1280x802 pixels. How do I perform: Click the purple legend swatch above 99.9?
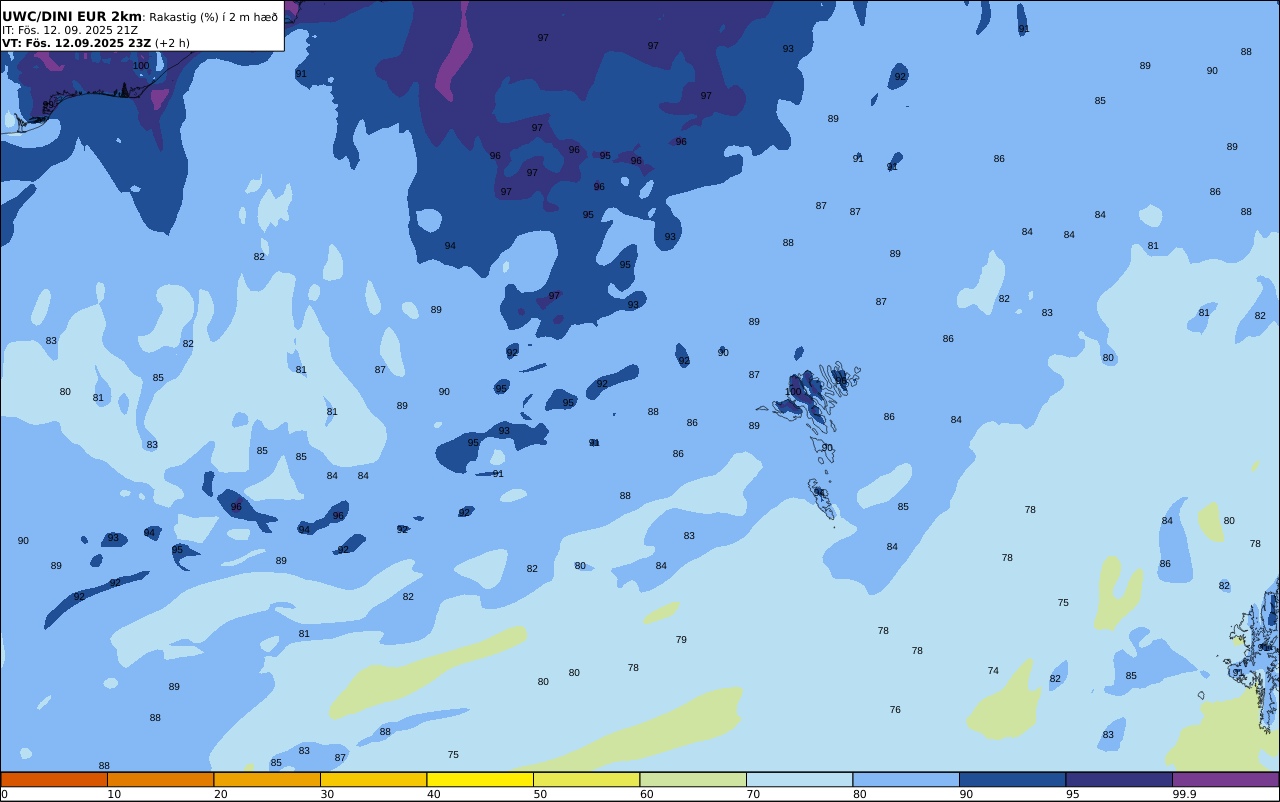tap(1225, 779)
